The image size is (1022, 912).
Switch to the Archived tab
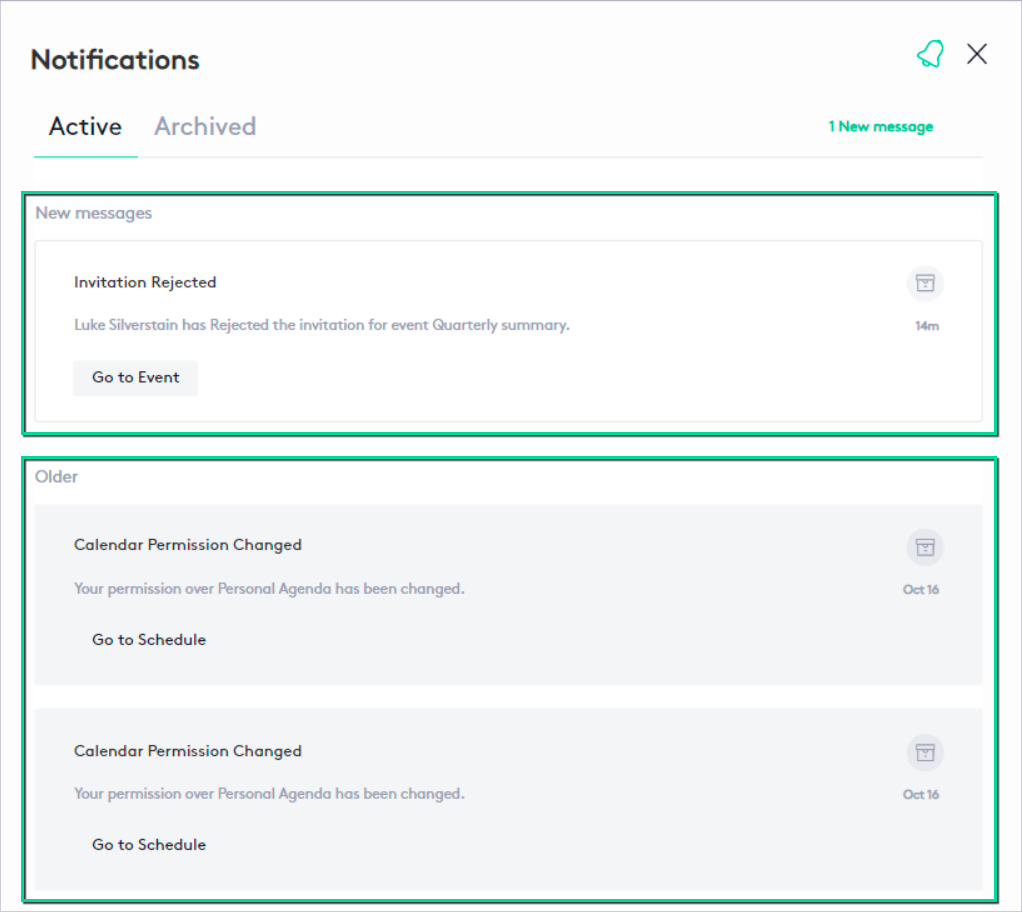click(205, 127)
